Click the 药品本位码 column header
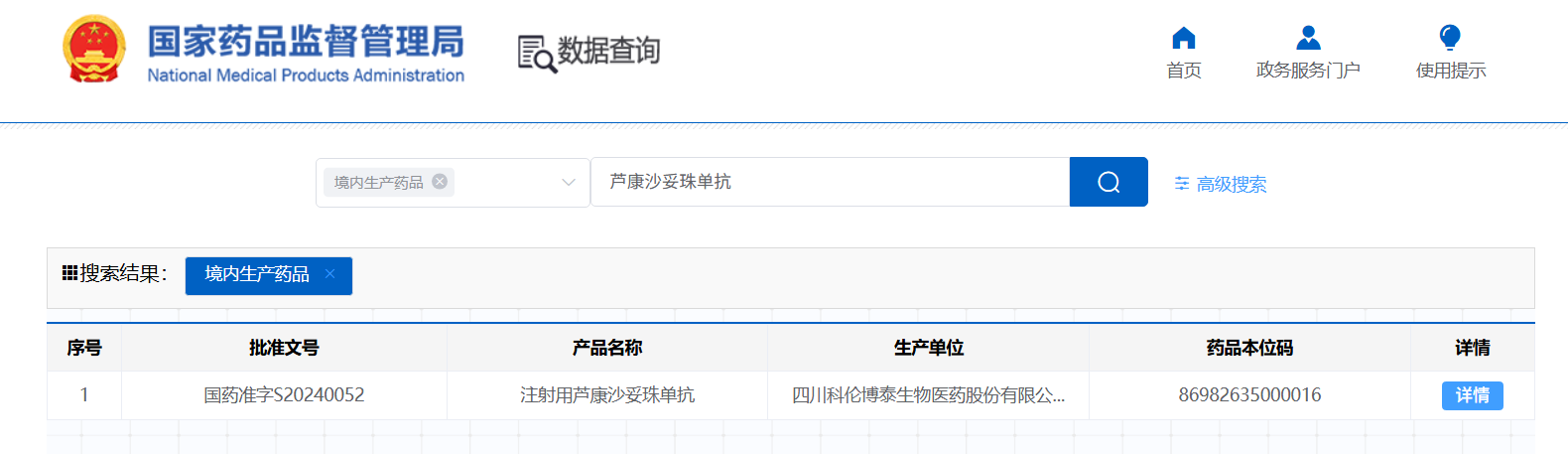Image resolution: width=1568 pixels, height=454 pixels. [1250, 348]
